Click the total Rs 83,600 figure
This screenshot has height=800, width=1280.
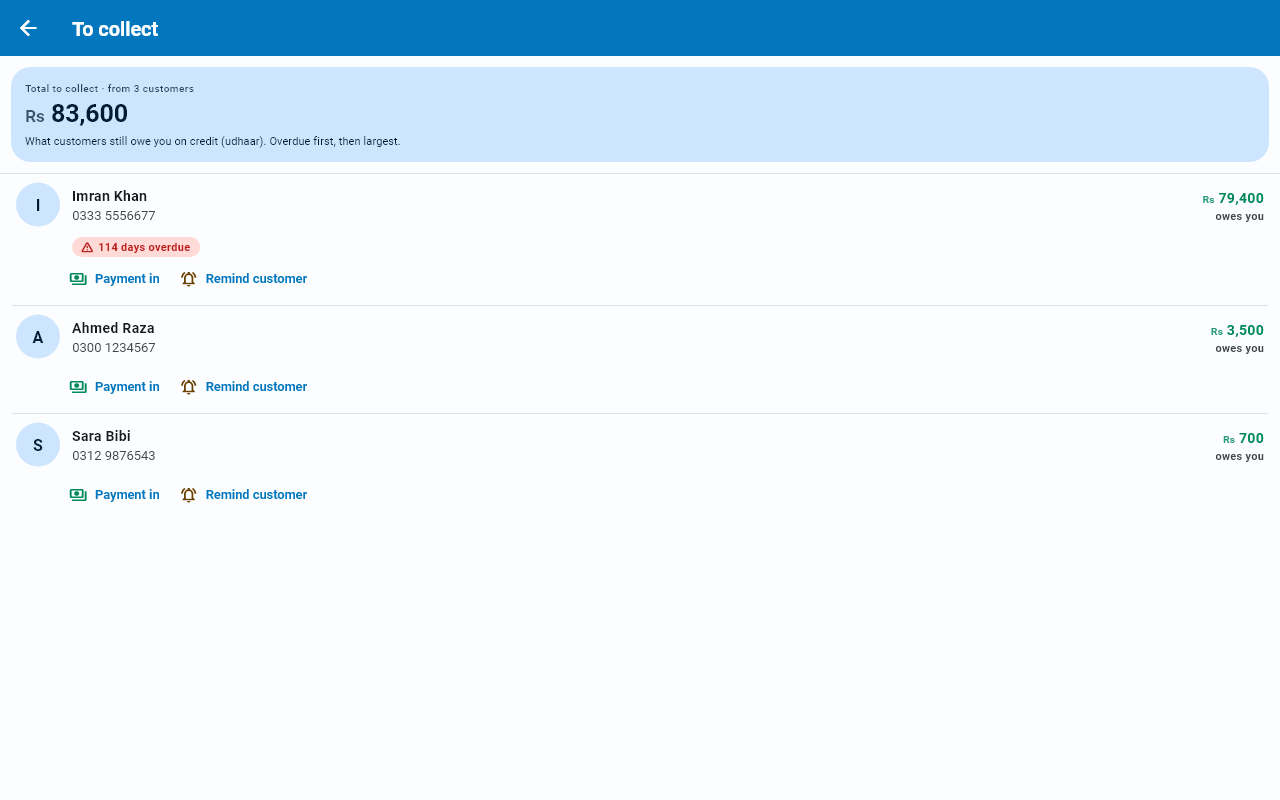[77, 114]
